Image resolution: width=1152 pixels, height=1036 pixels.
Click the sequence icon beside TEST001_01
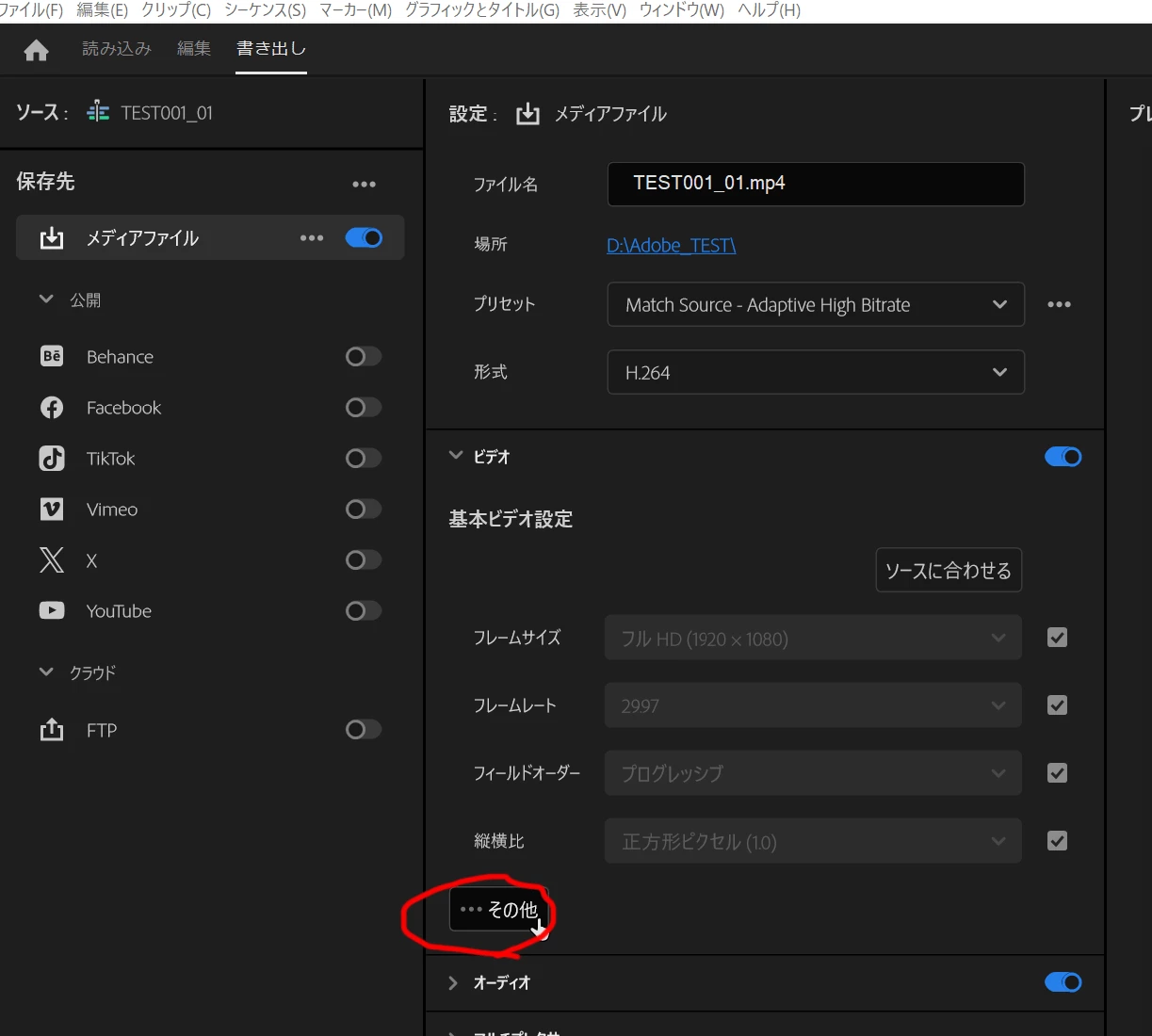[x=98, y=112]
